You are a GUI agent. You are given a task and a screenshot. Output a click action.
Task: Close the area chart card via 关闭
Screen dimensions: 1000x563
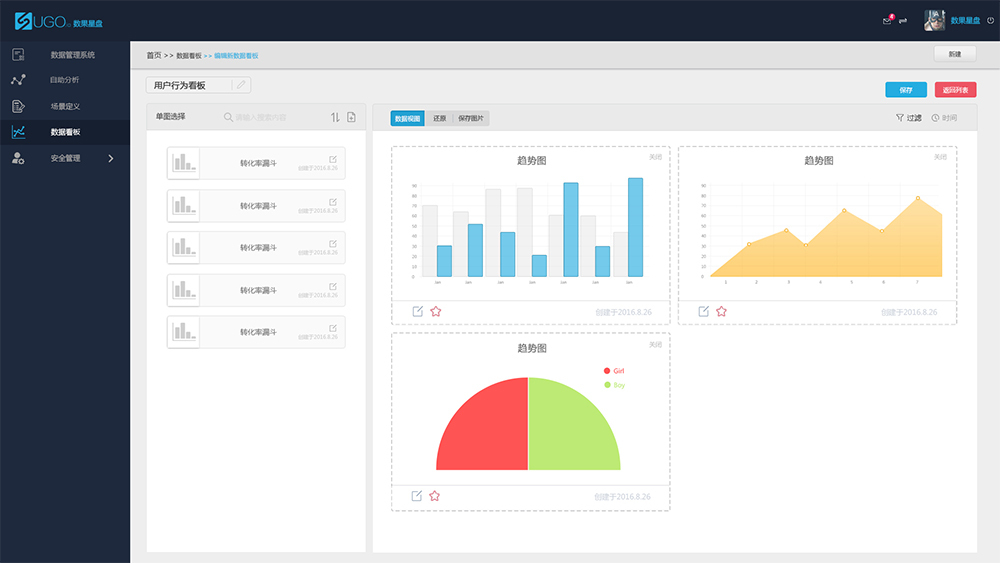click(940, 157)
